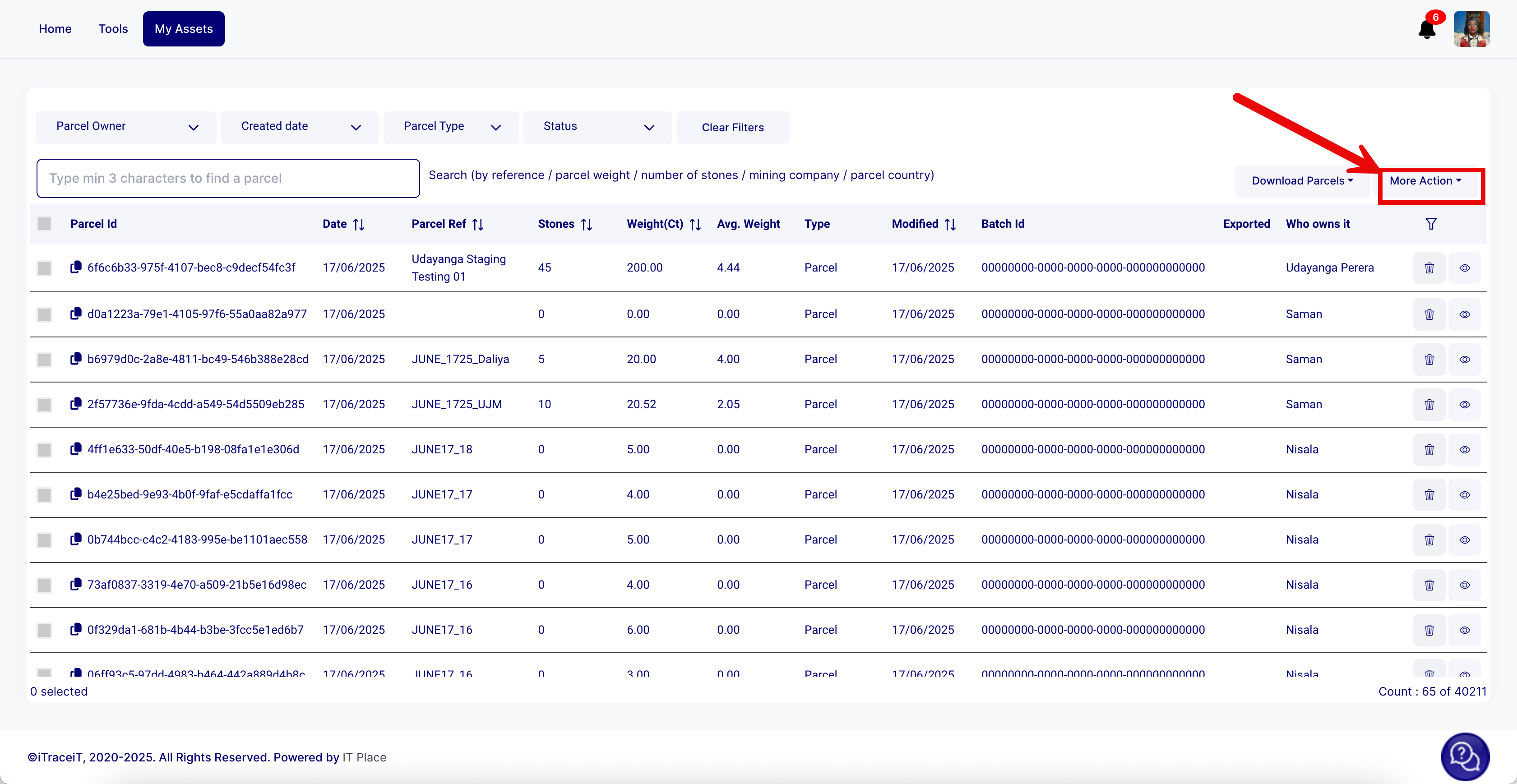Viewport: 1517px width, 784px height.
Task: Open the Tools menu item
Action: click(x=112, y=29)
